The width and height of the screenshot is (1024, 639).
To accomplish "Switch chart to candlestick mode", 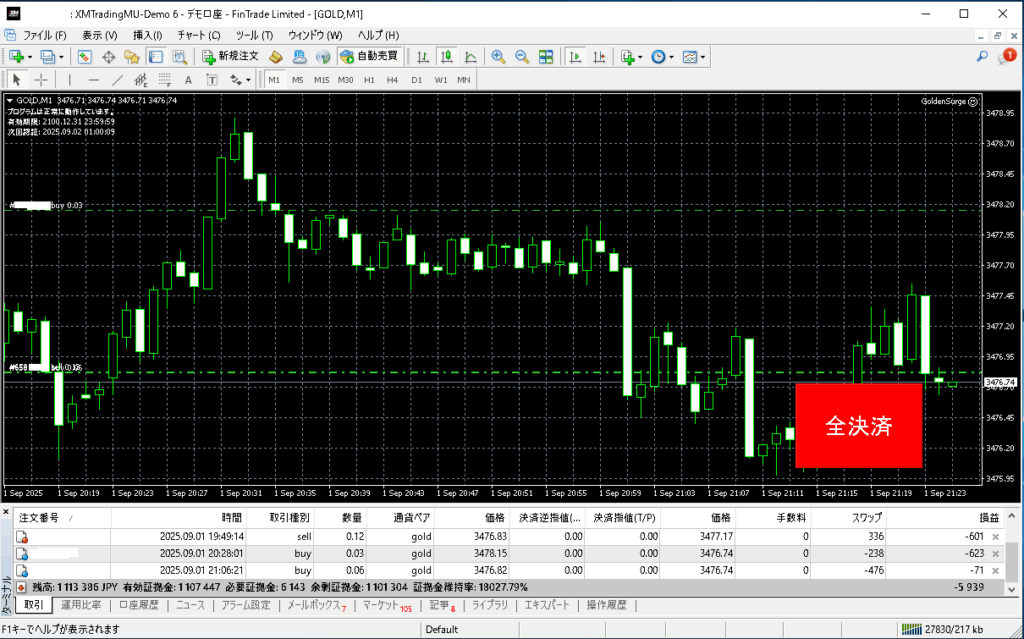I will pyautogui.click(x=444, y=57).
